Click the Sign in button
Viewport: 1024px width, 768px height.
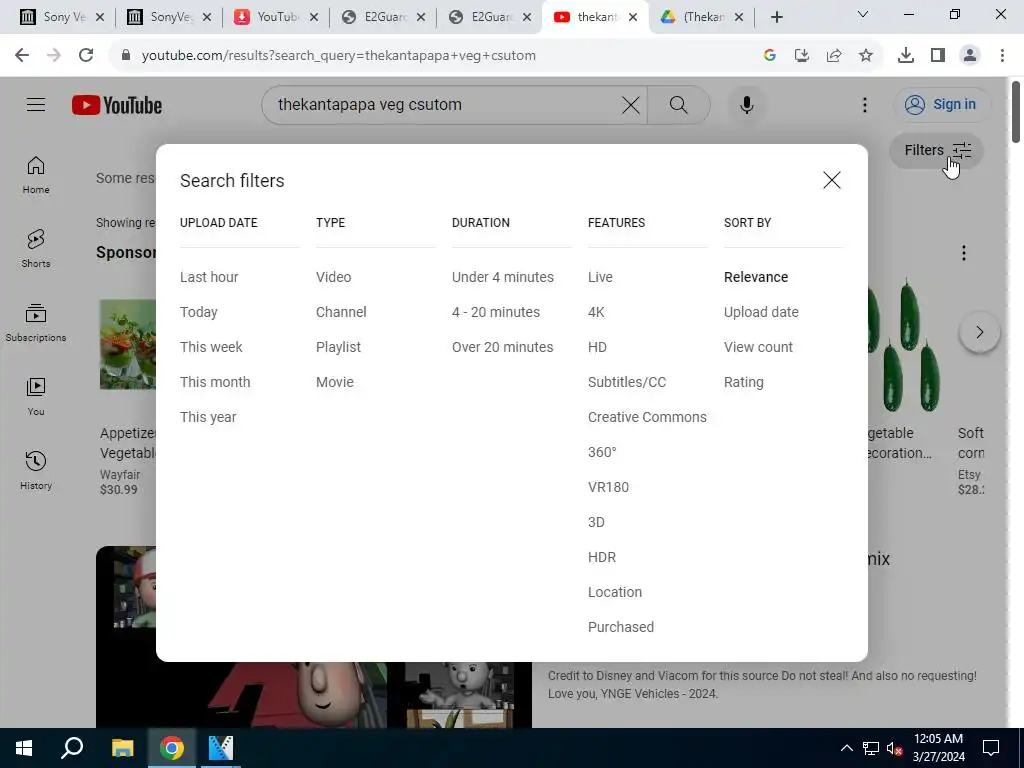point(941,104)
